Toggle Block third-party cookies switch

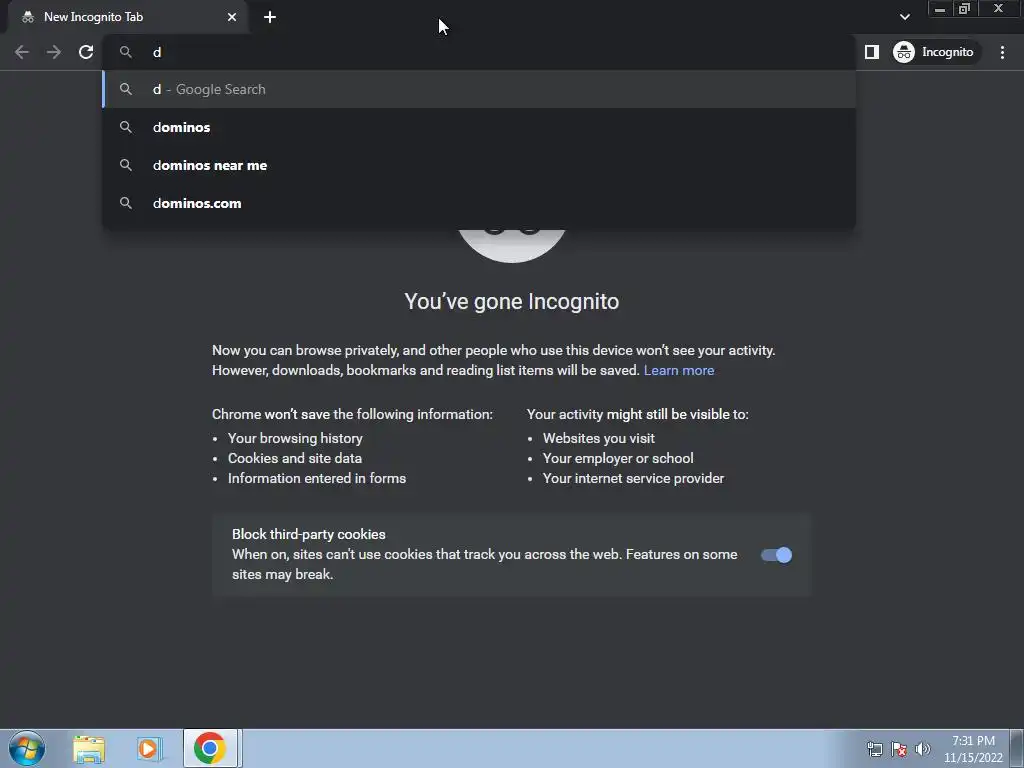click(x=776, y=555)
